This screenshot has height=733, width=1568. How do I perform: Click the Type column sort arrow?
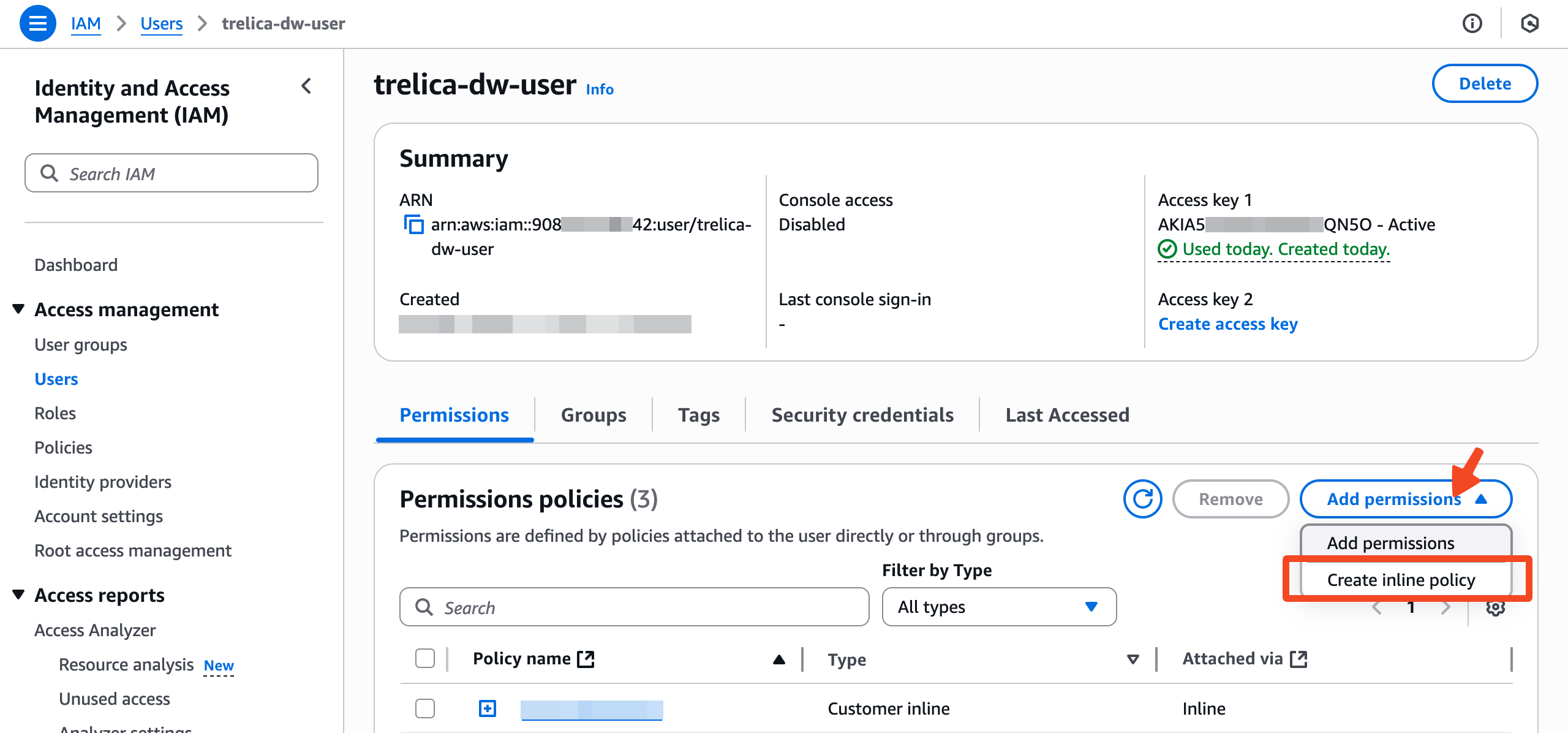point(1133,659)
